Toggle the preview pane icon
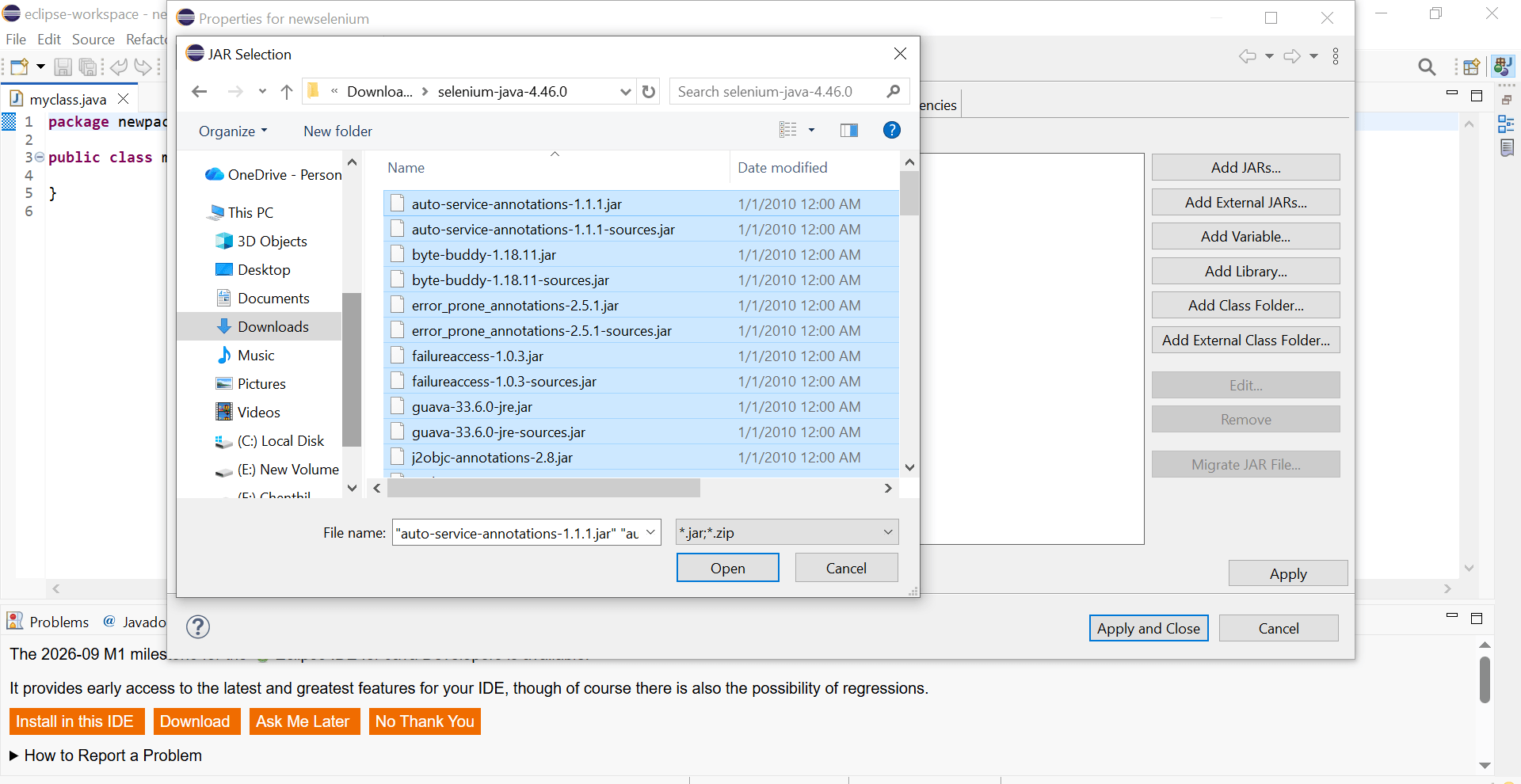The width and height of the screenshot is (1521, 784). pyautogui.click(x=849, y=130)
